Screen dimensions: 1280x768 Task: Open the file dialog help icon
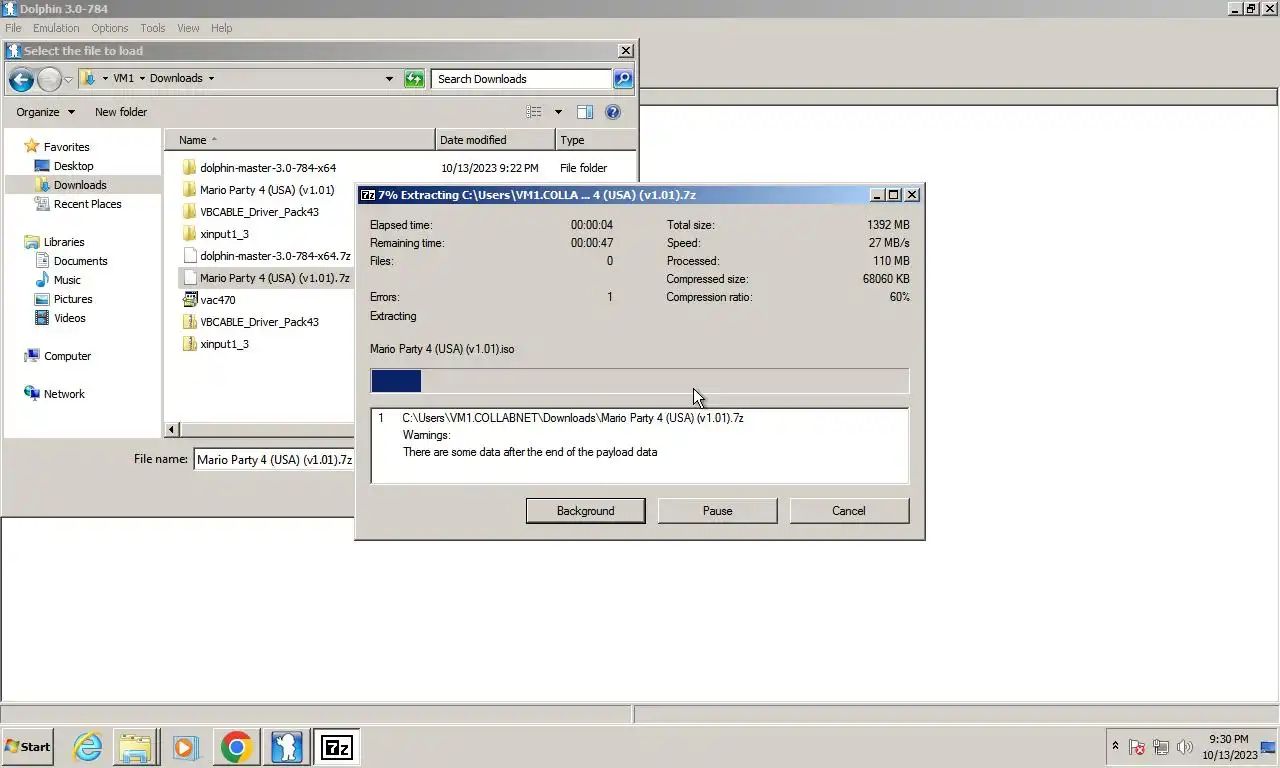click(x=613, y=112)
